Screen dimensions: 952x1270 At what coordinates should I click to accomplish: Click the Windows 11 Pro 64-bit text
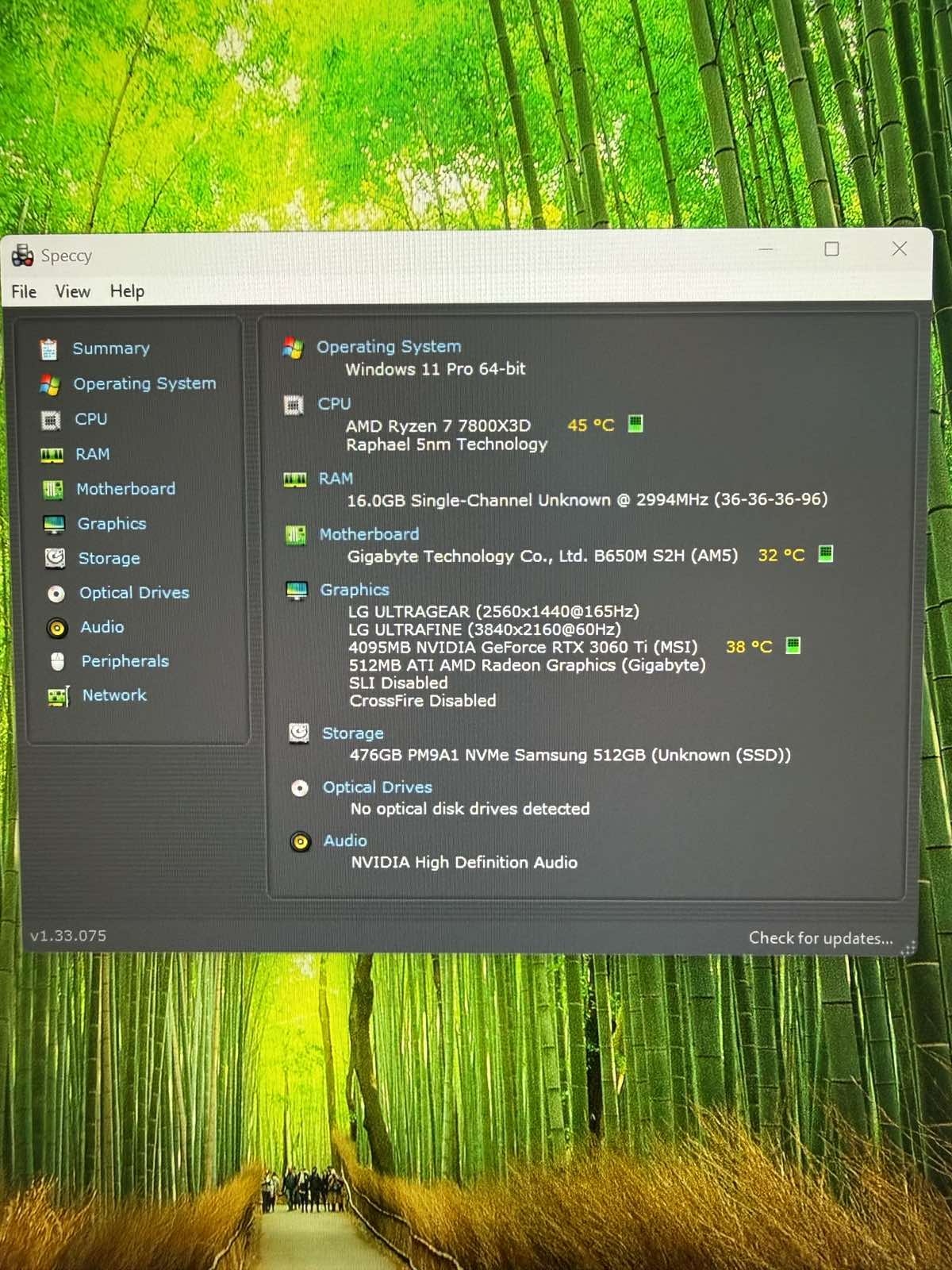tap(436, 369)
